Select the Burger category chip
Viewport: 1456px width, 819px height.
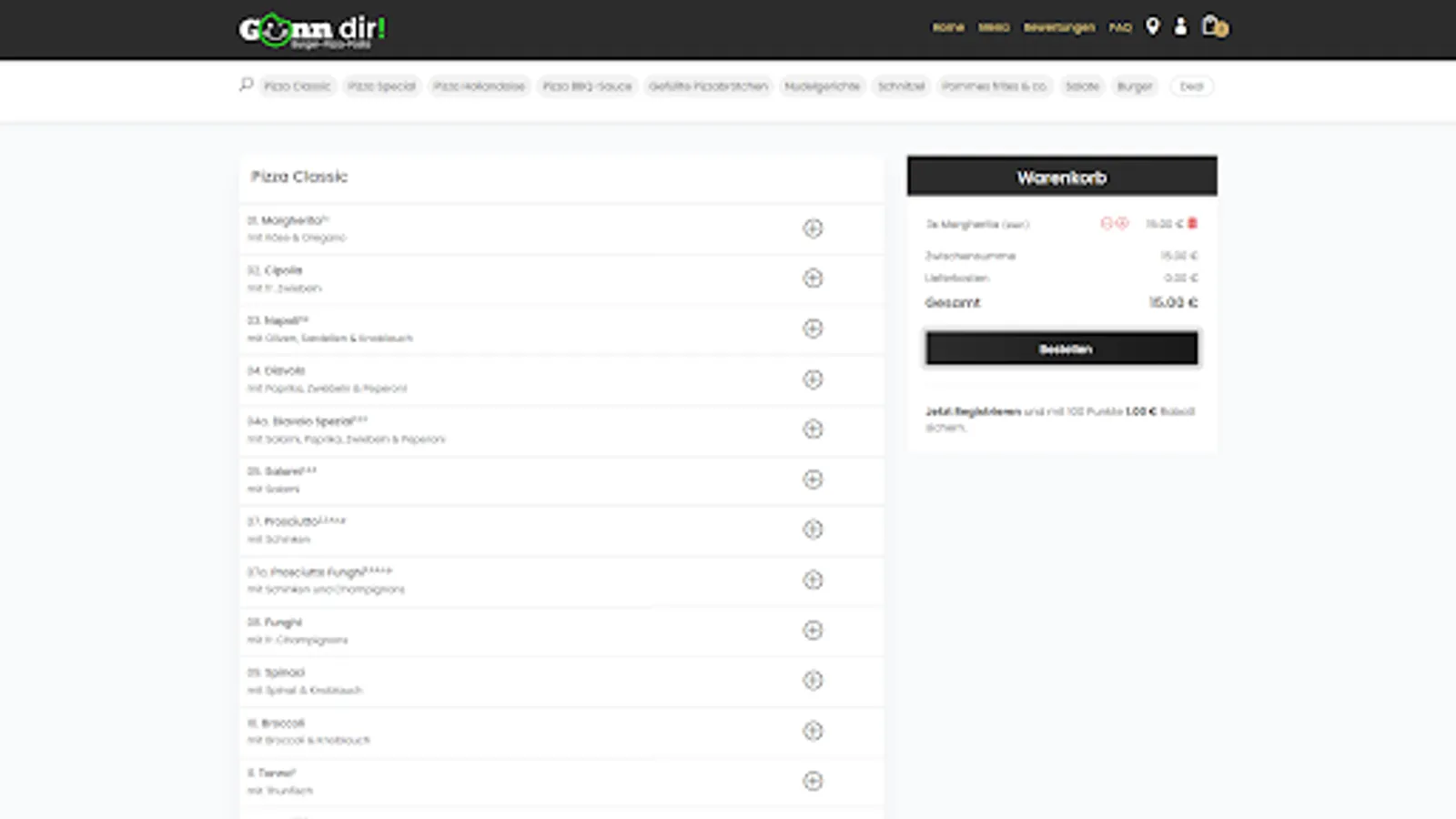point(1134,86)
